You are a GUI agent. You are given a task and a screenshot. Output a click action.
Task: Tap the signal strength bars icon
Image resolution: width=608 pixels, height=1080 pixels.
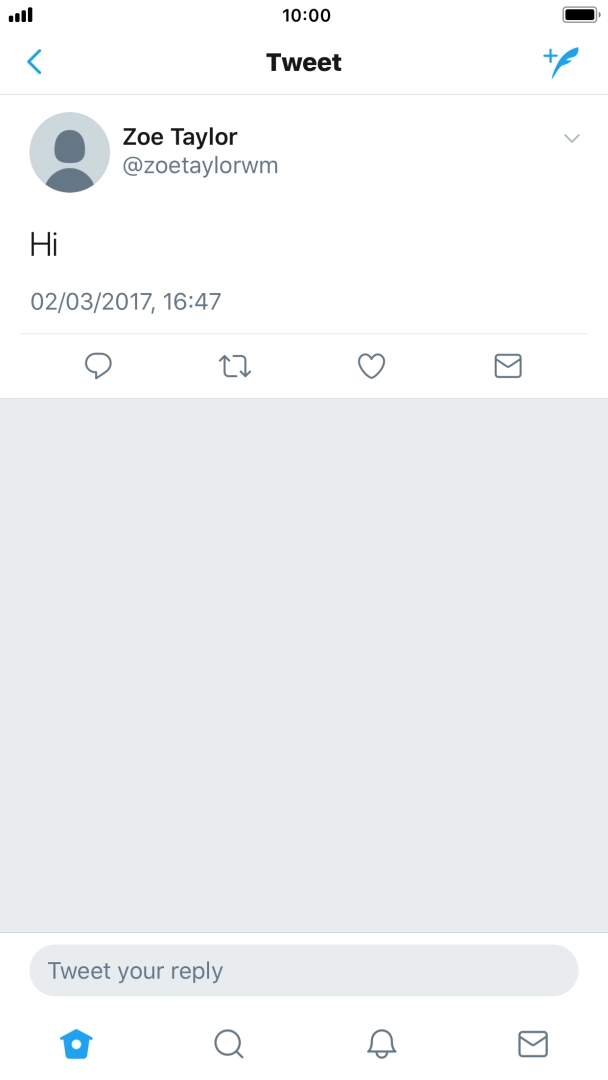click(21, 15)
